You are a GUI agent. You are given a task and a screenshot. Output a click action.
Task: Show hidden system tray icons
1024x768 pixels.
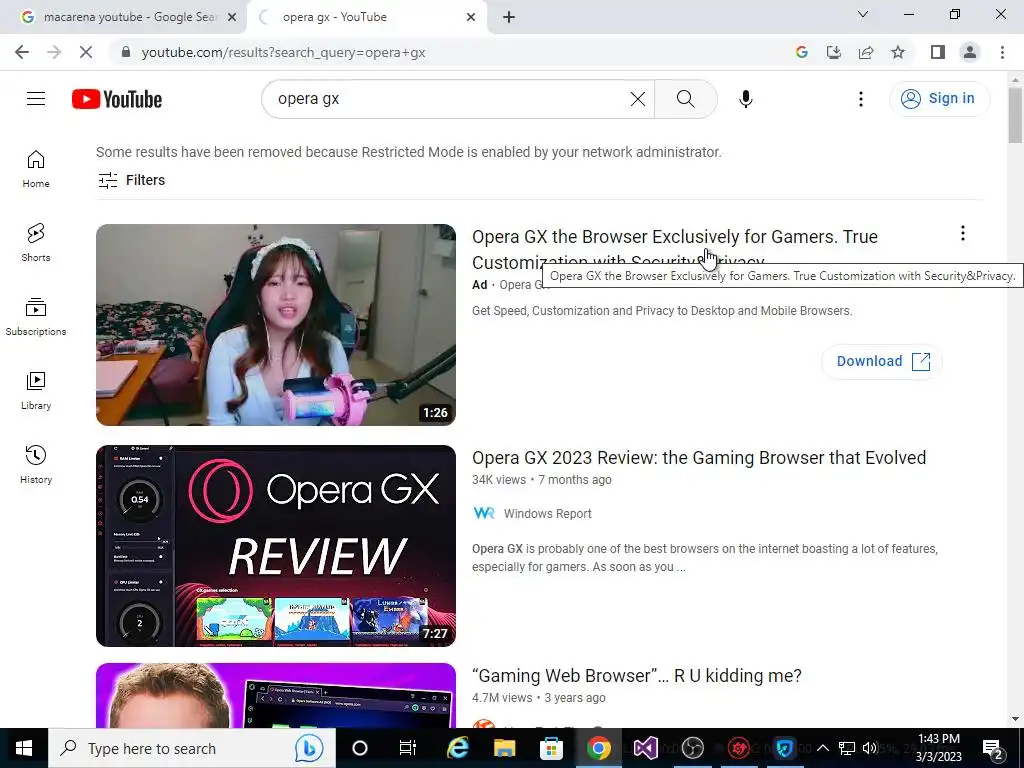pos(823,748)
